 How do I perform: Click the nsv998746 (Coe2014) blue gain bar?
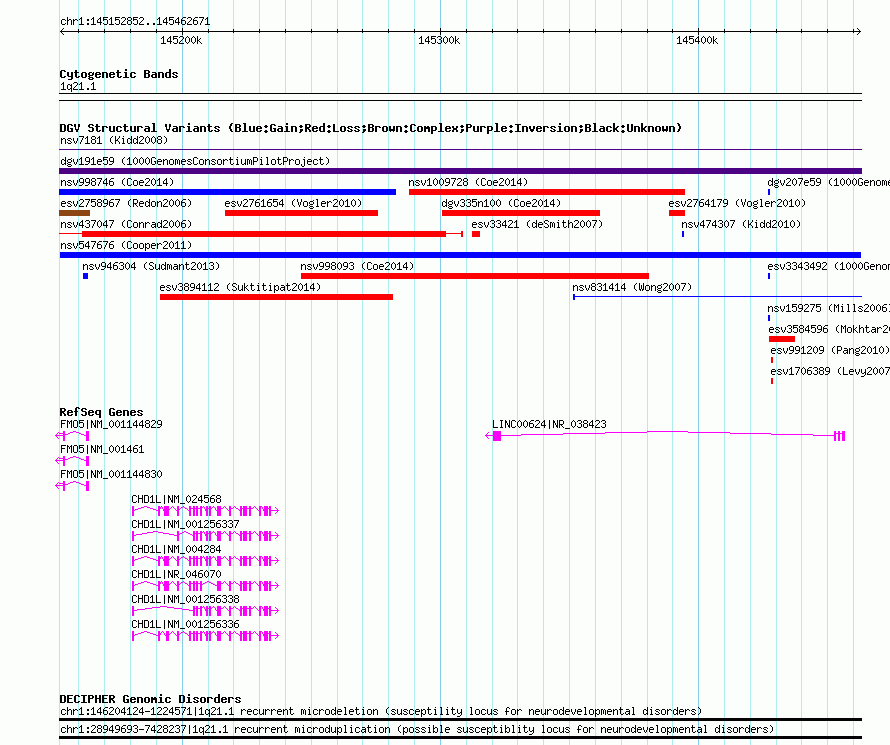click(x=227, y=192)
